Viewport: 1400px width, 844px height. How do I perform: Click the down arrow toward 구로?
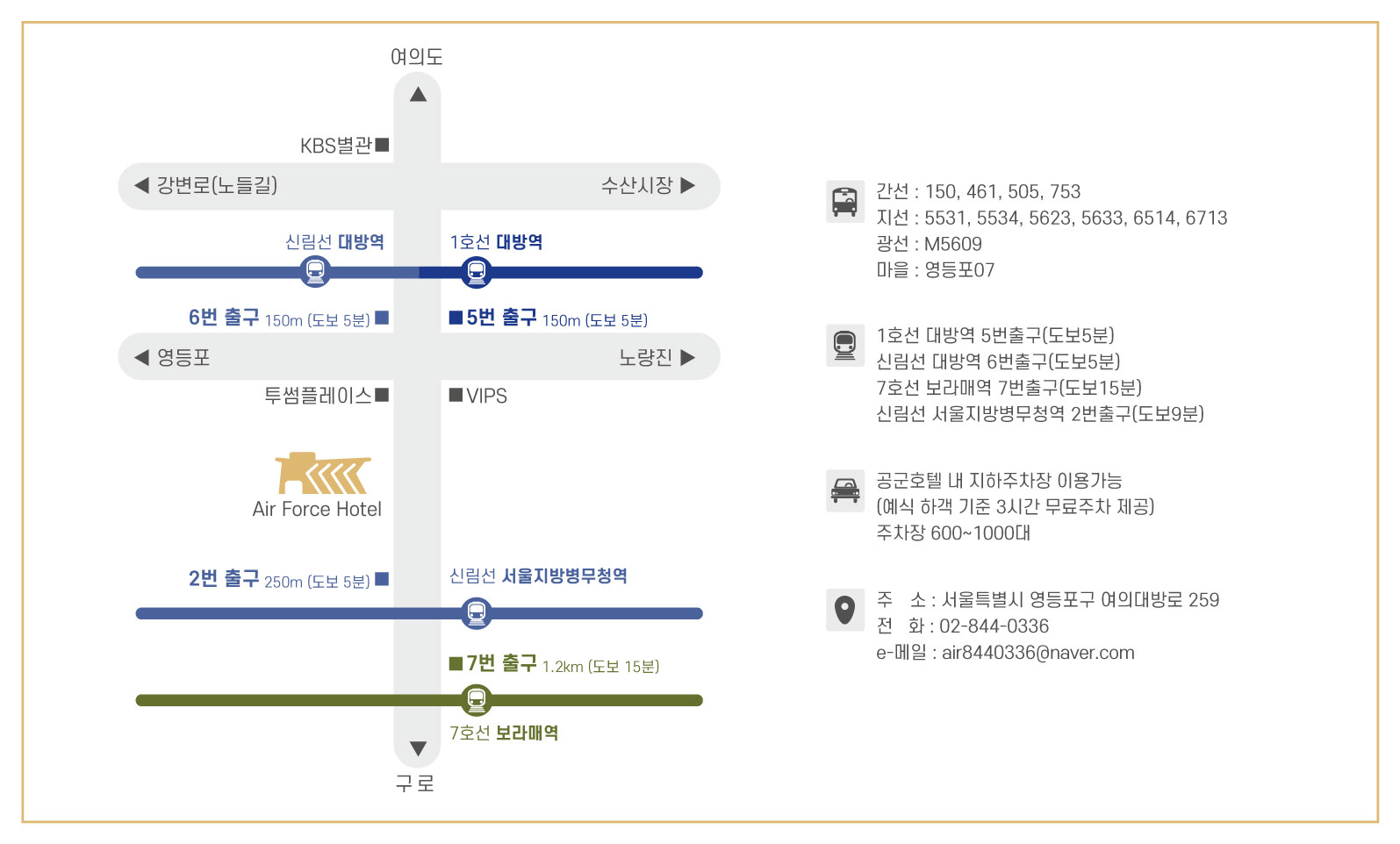tap(418, 748)
